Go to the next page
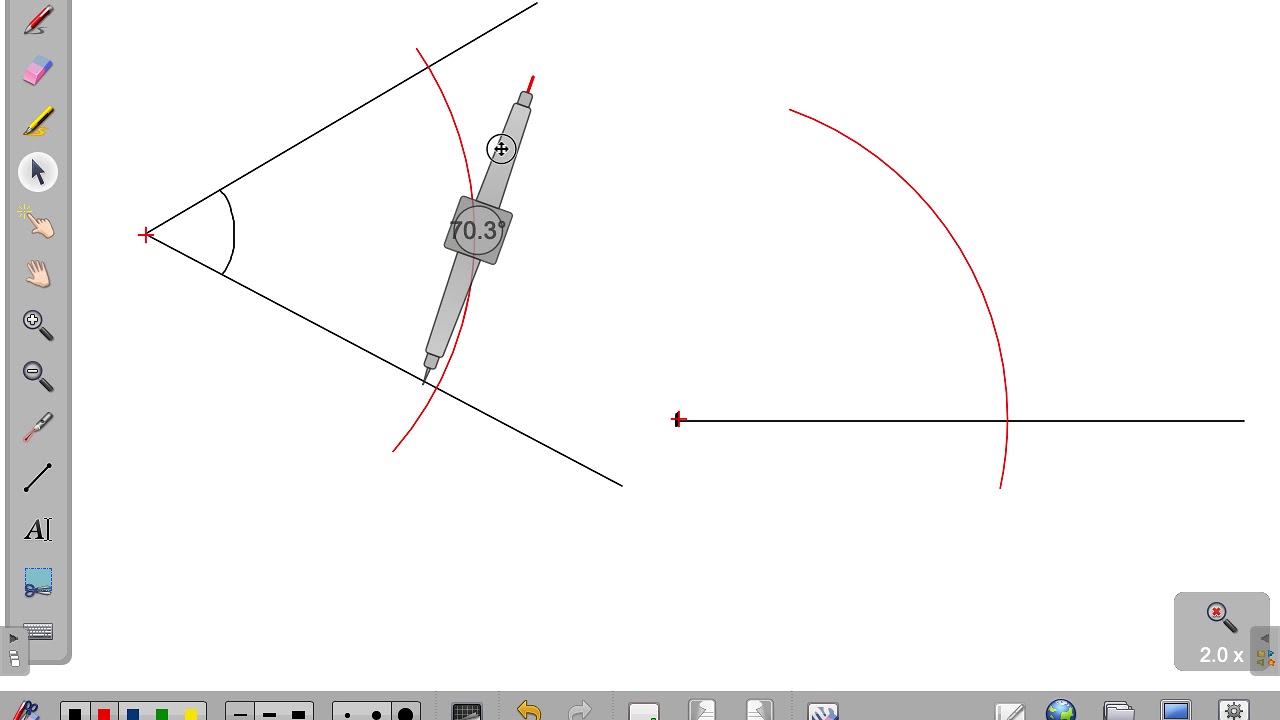1280x720 pixels. (760, 711)
